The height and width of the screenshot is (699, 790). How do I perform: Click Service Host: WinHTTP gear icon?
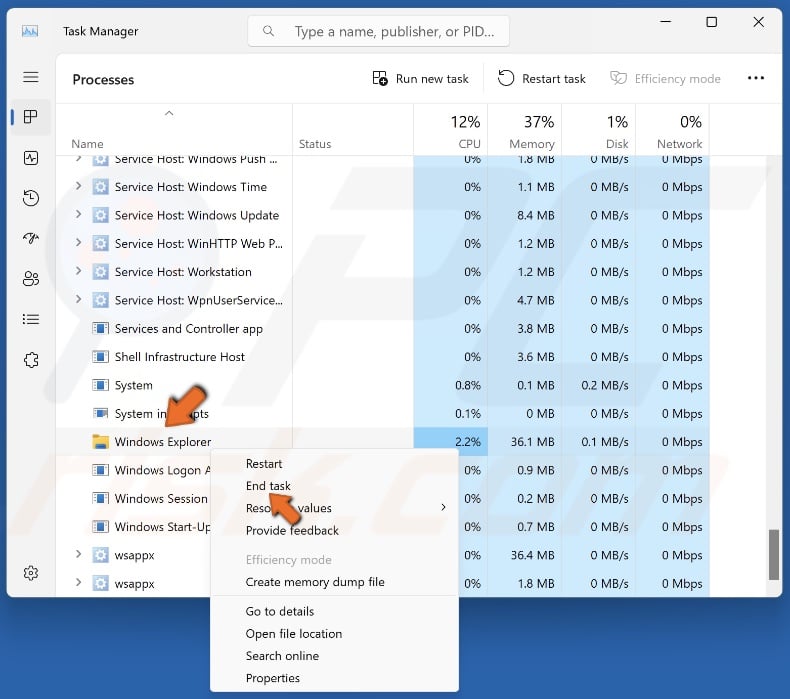click(x=100, y=244)
